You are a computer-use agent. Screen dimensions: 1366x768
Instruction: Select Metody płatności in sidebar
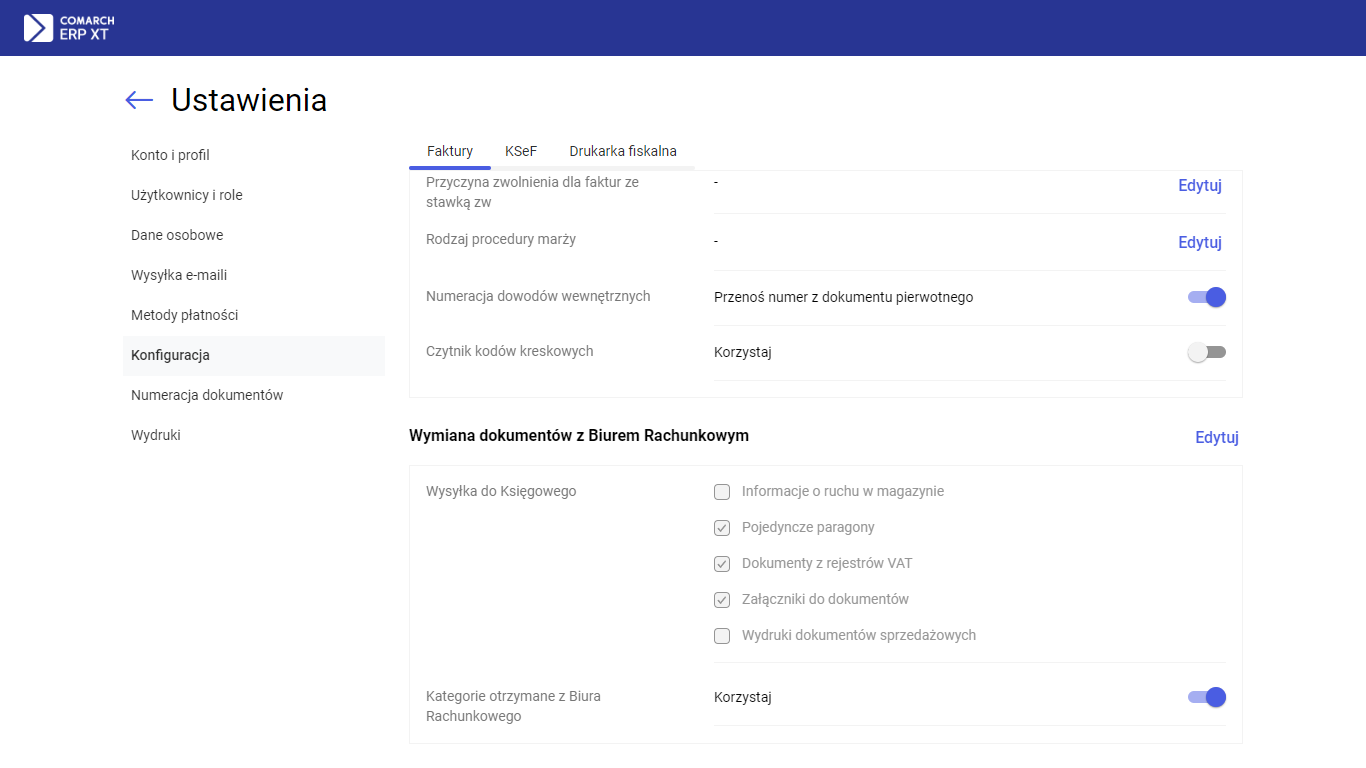click(x=184, y=315)
